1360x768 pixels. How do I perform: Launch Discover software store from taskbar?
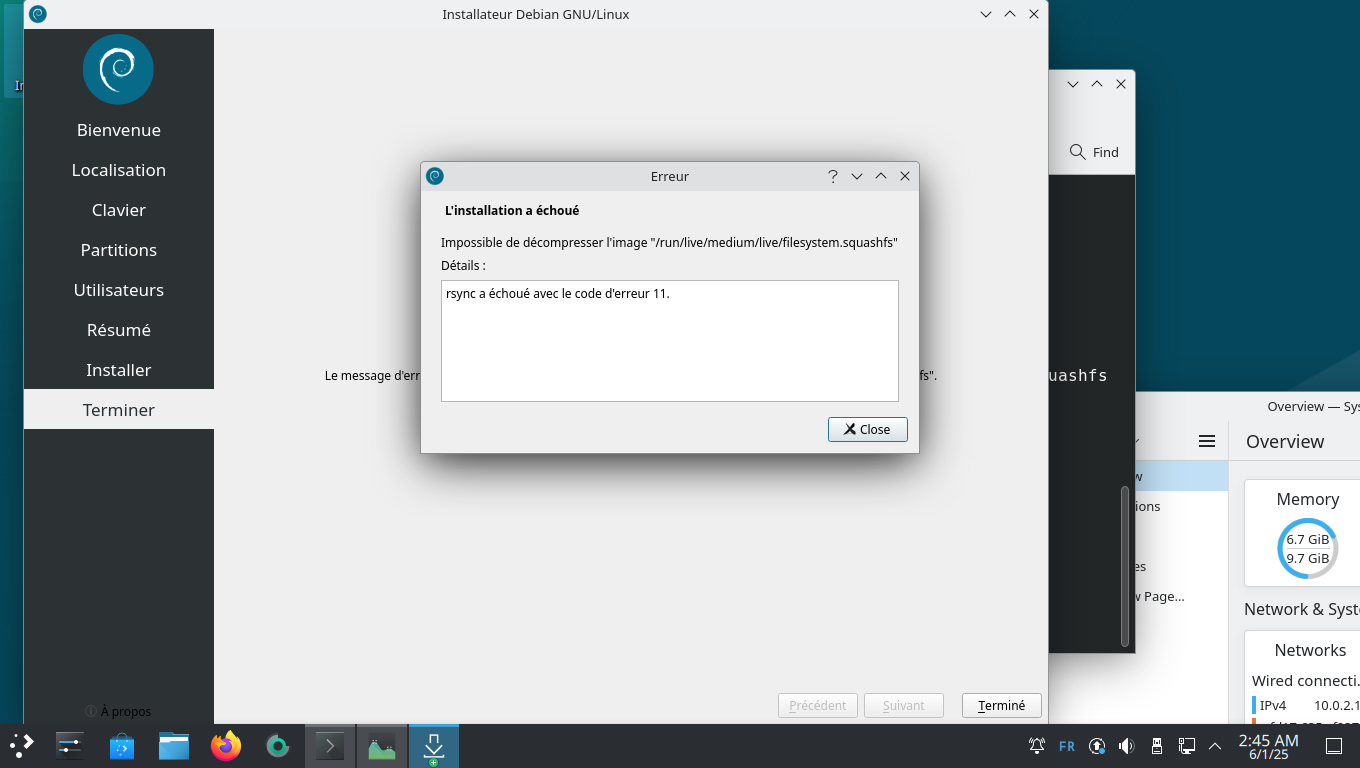point(122,745)
